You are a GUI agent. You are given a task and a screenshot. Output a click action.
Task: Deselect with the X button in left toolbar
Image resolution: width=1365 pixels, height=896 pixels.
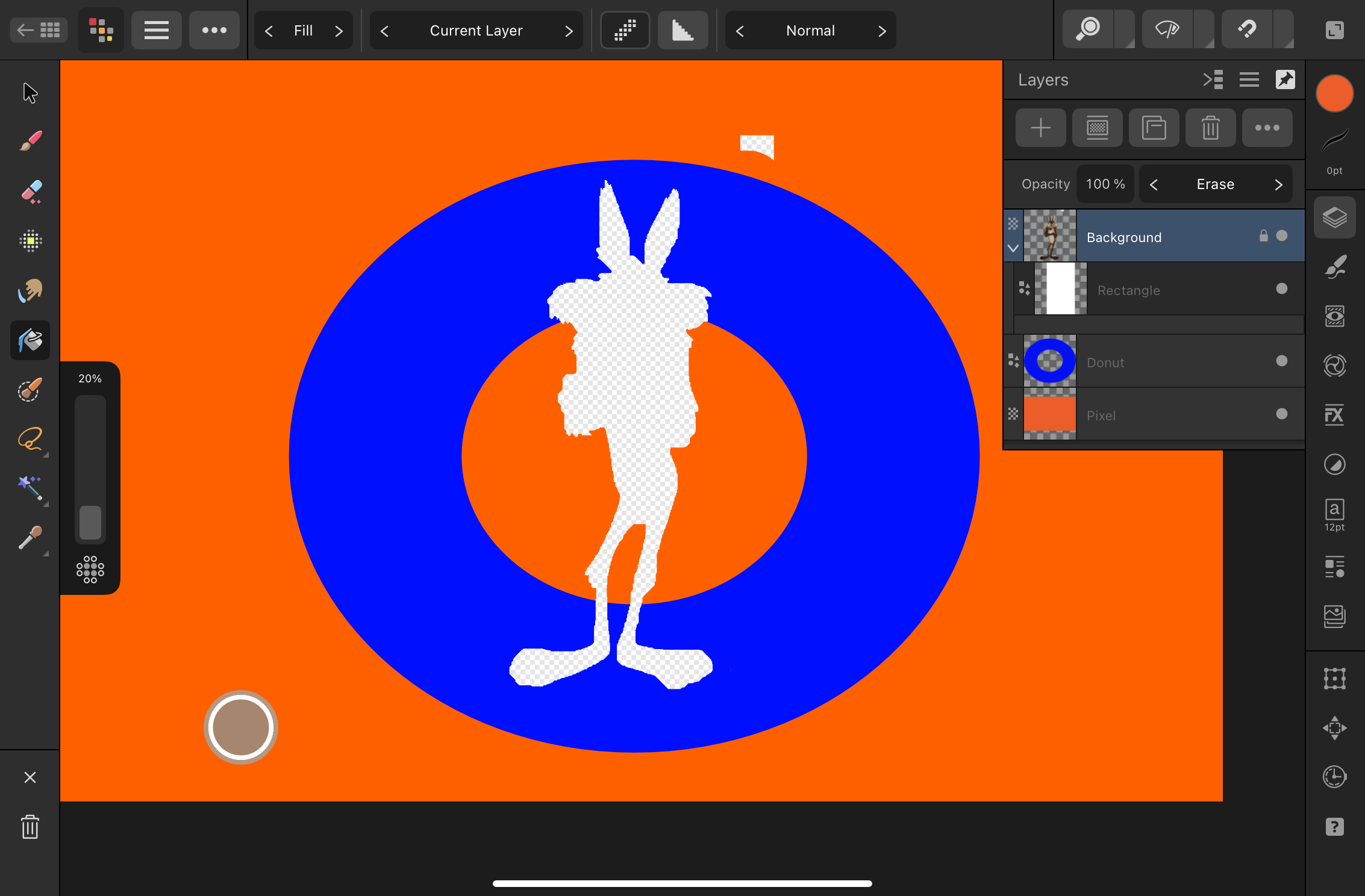point(30,777)
